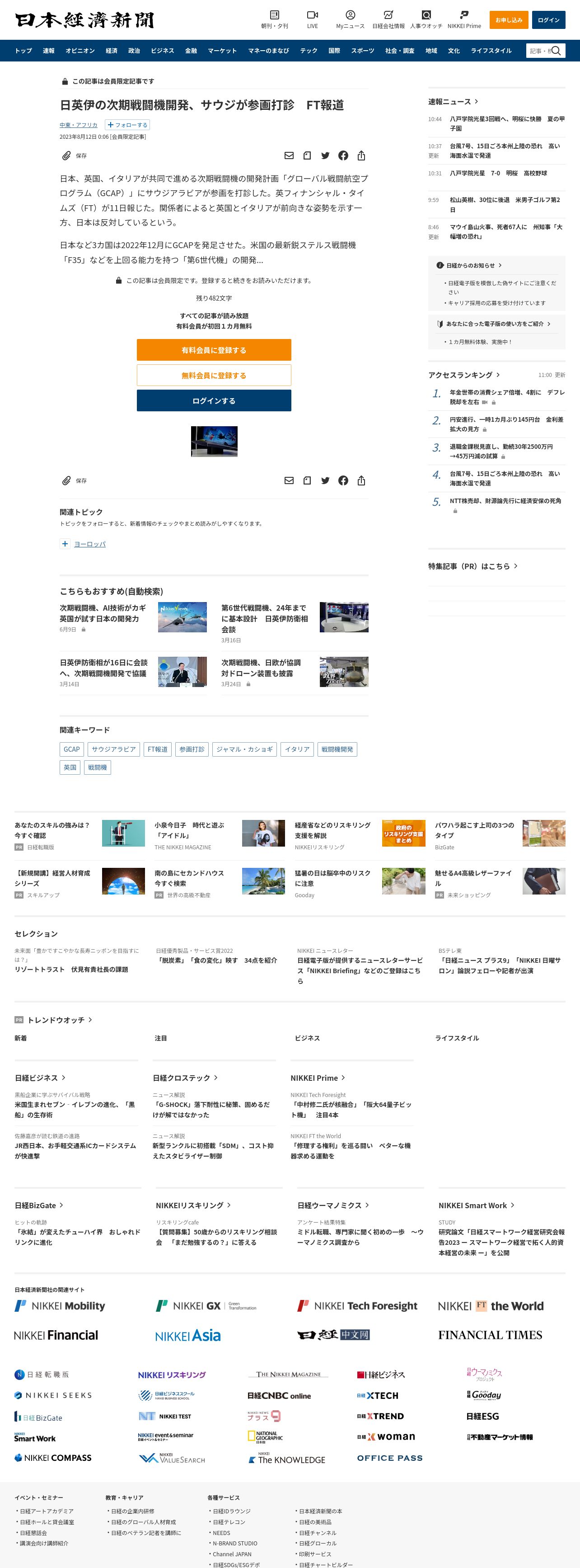Share on Facebook using top icon
The width and height of the screenshot is (580, 1568).
click(343, 156)
